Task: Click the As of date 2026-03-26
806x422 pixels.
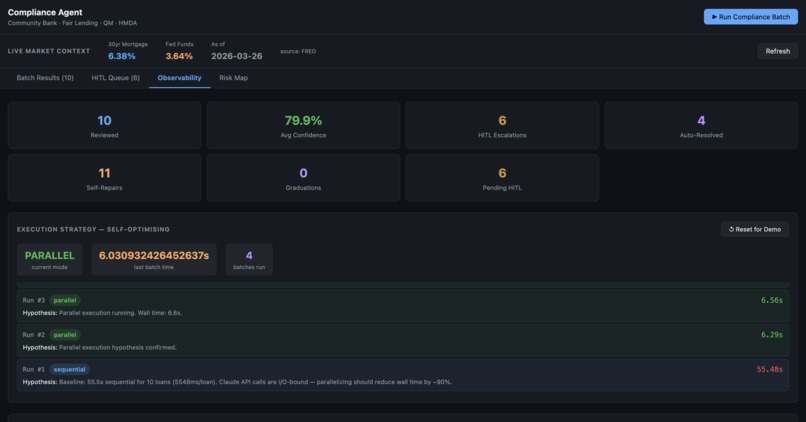Action: [236, 57]
